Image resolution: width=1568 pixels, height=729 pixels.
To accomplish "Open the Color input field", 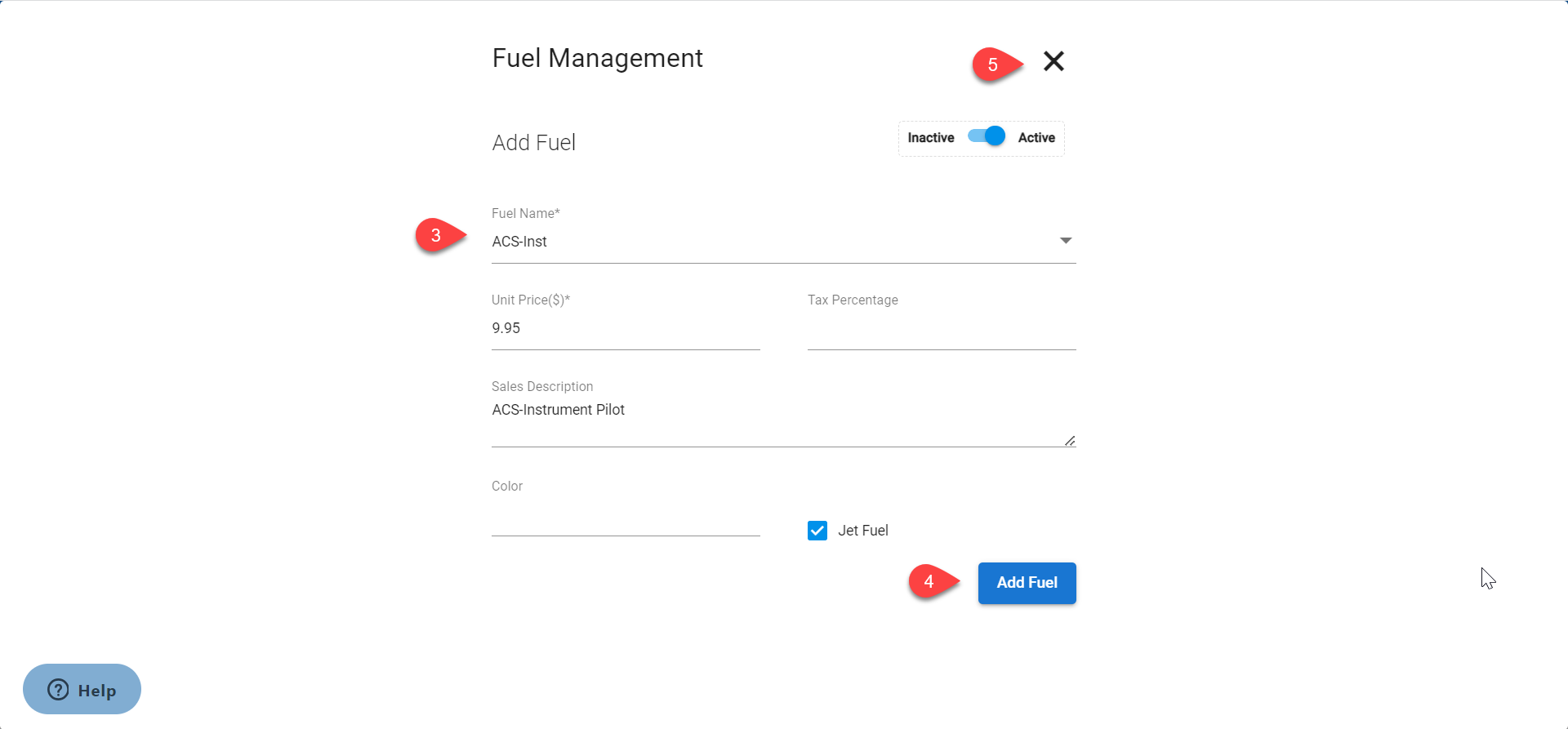I will coord(625,519).
